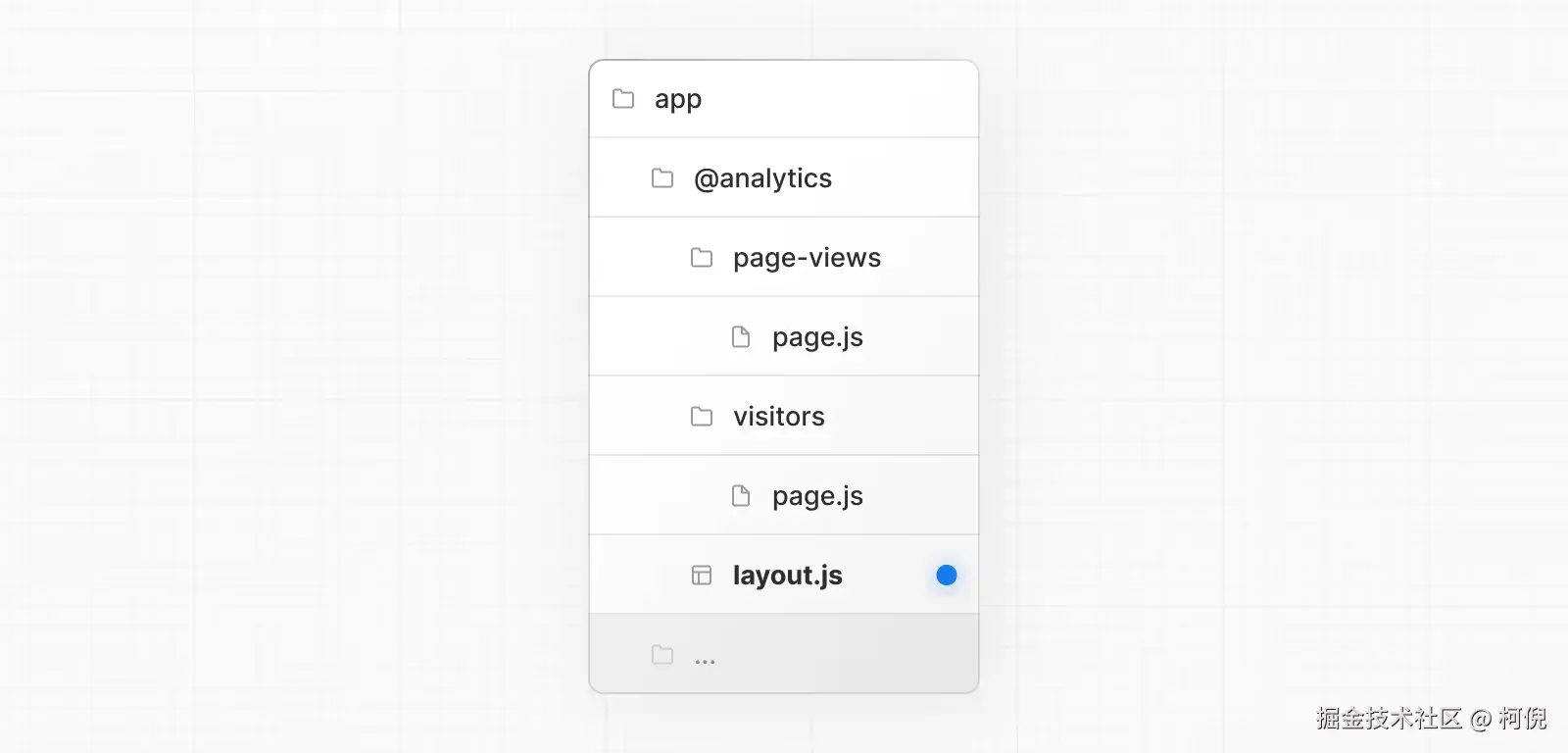Click the layout icon beside layout.js
Image resolution: width=1568 pixels, height=753 pixels.
[702, 576]
